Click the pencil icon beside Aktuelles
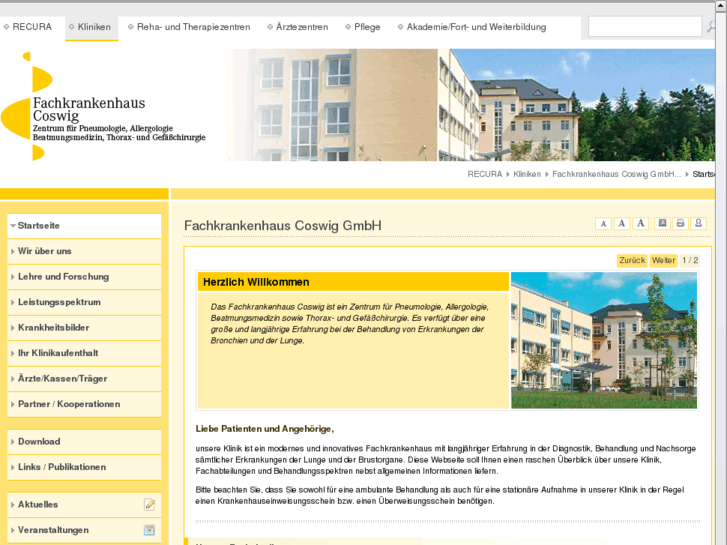The width and height of the screenshot is (727, 545). 149,504
